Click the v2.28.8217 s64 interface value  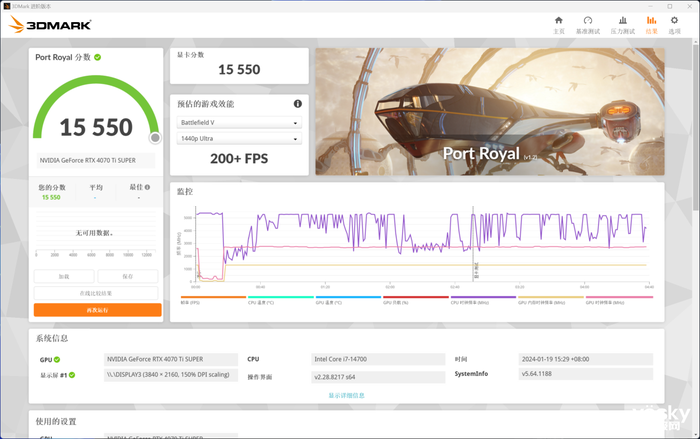378,377
